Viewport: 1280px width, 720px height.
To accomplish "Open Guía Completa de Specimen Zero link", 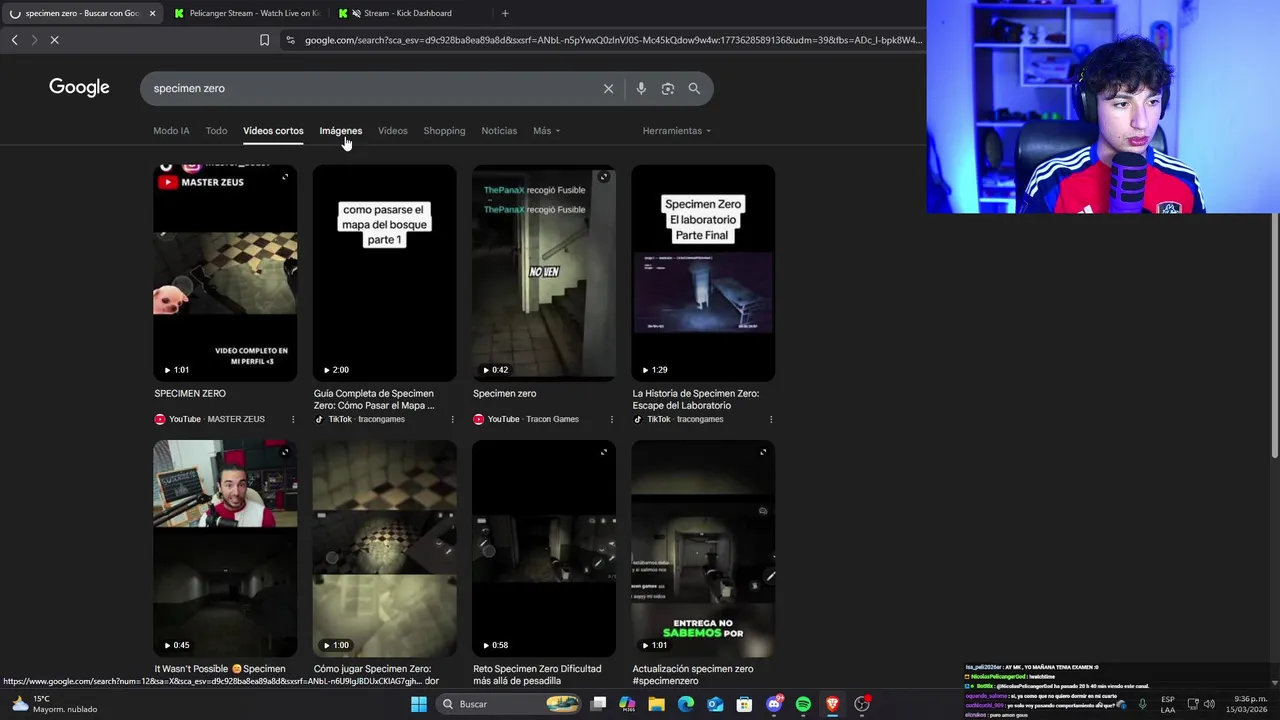I will click(374, 400).
